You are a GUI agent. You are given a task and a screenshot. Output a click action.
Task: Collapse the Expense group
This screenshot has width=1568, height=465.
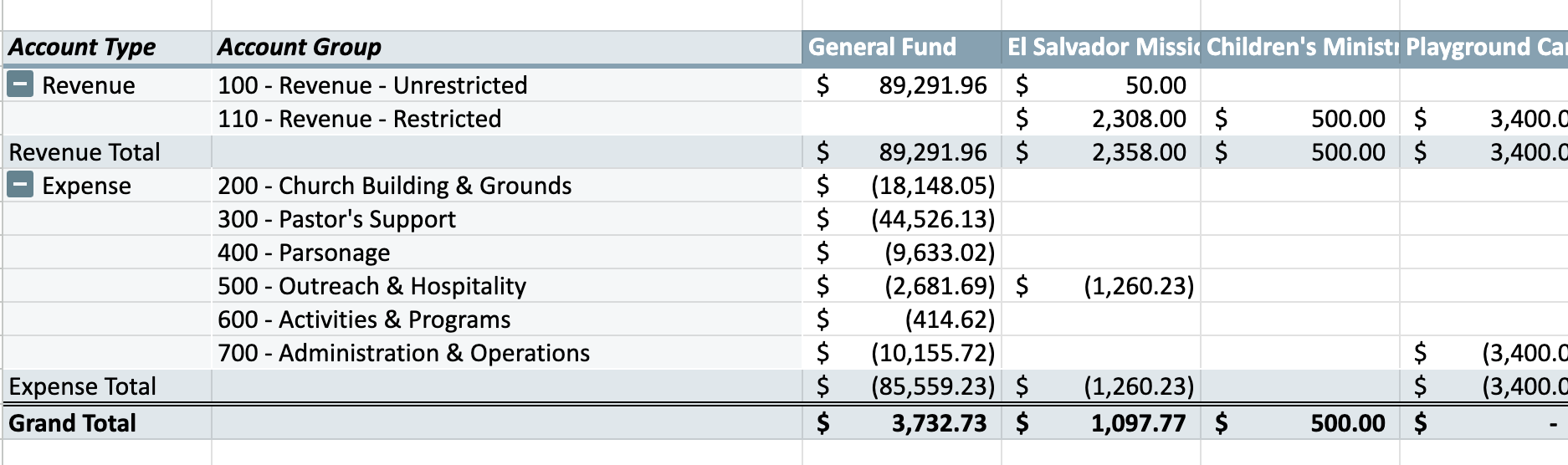tap(20, 185)
